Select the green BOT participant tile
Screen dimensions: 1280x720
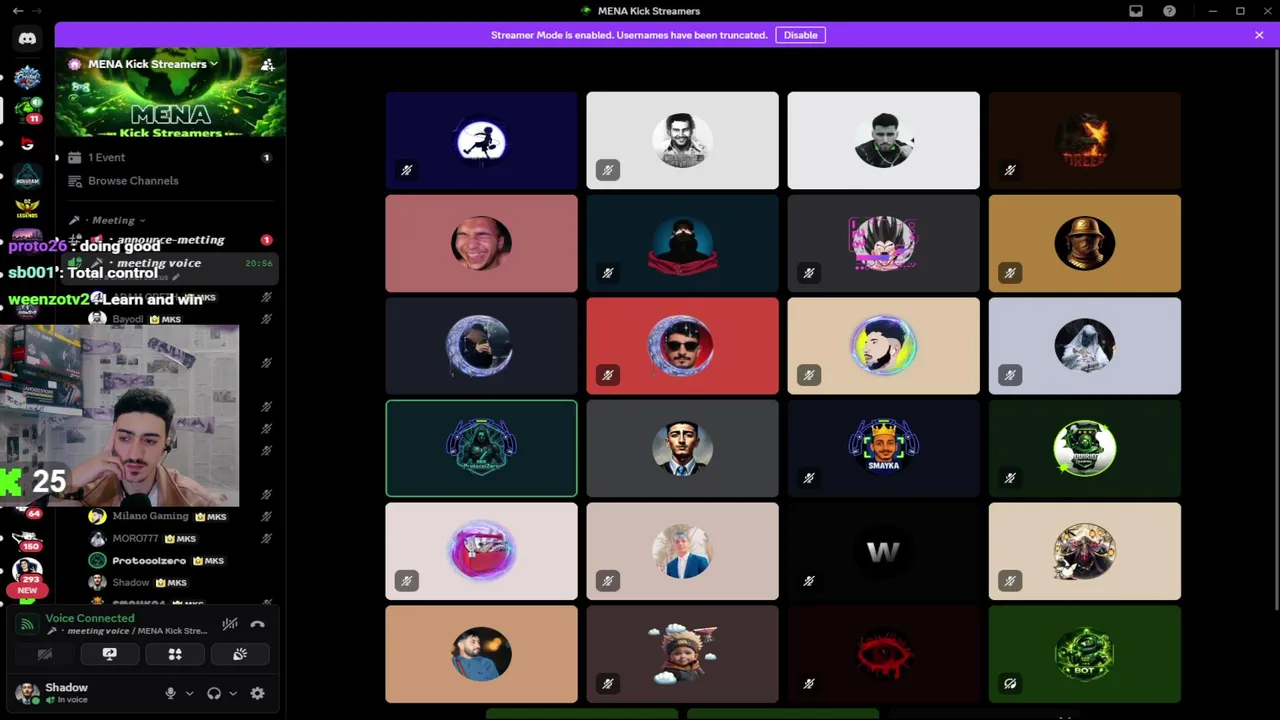[1084, 654]
